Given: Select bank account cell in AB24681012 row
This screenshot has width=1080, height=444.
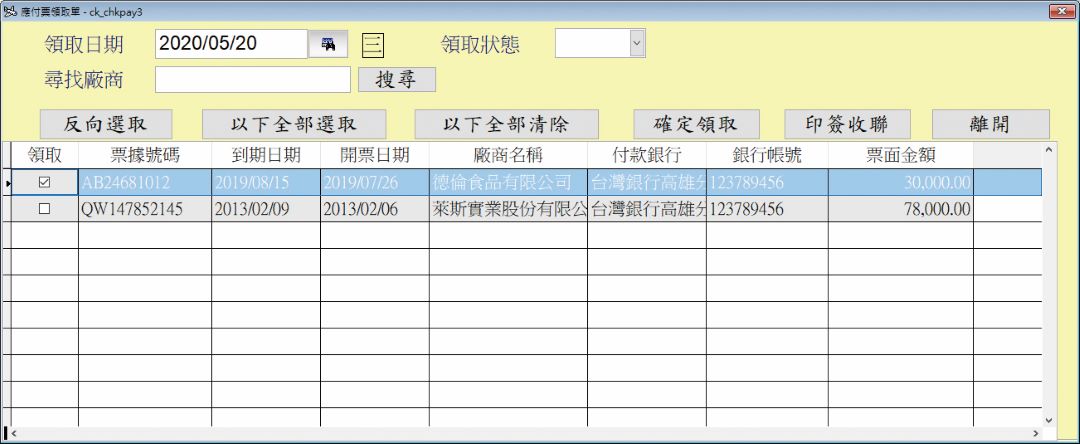Looking at the screenshot, I should point(767,182).
